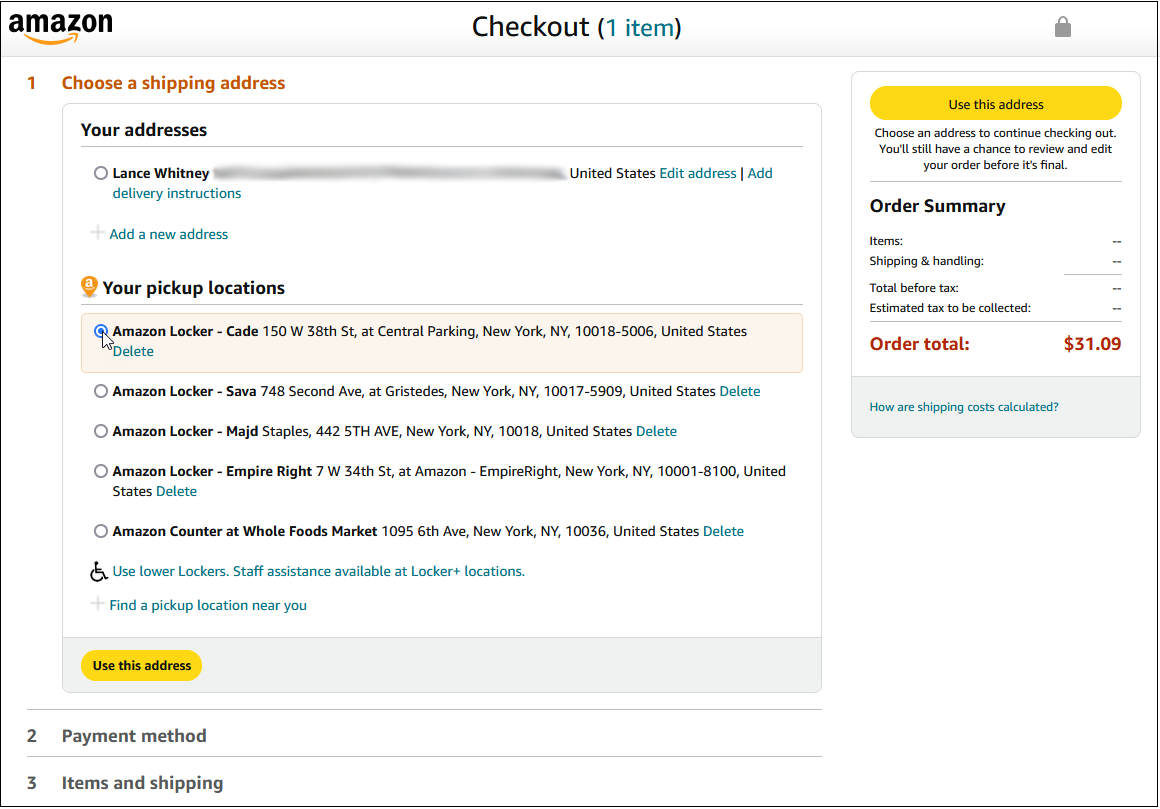The height and width of the screenshot is (809, 1160).
Task: Click the plus icon beside Find a pickup location
Action: click(97, 604)
